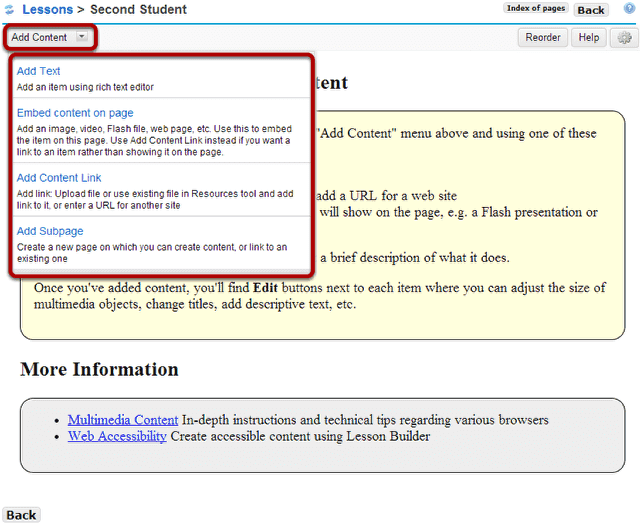
Task: Click the bottom Back button
Action: point(21,515)
